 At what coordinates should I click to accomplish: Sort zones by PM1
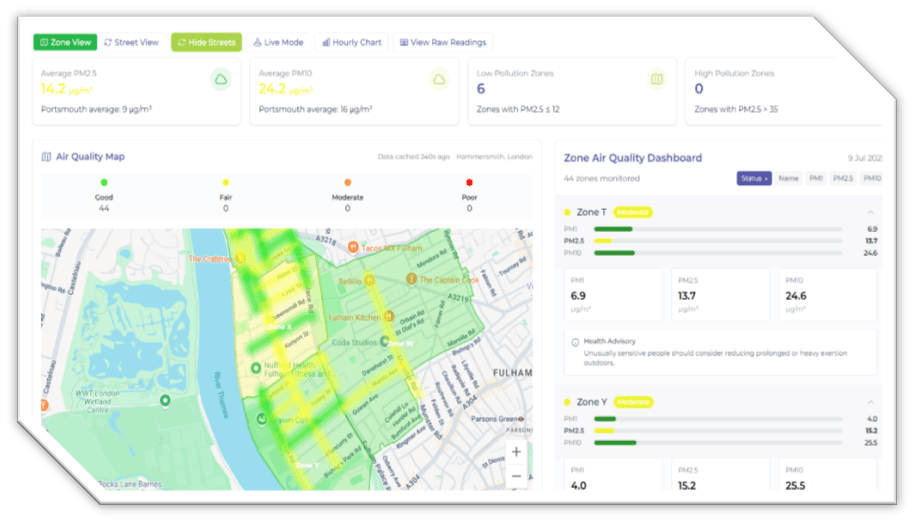tap(815, 178)
